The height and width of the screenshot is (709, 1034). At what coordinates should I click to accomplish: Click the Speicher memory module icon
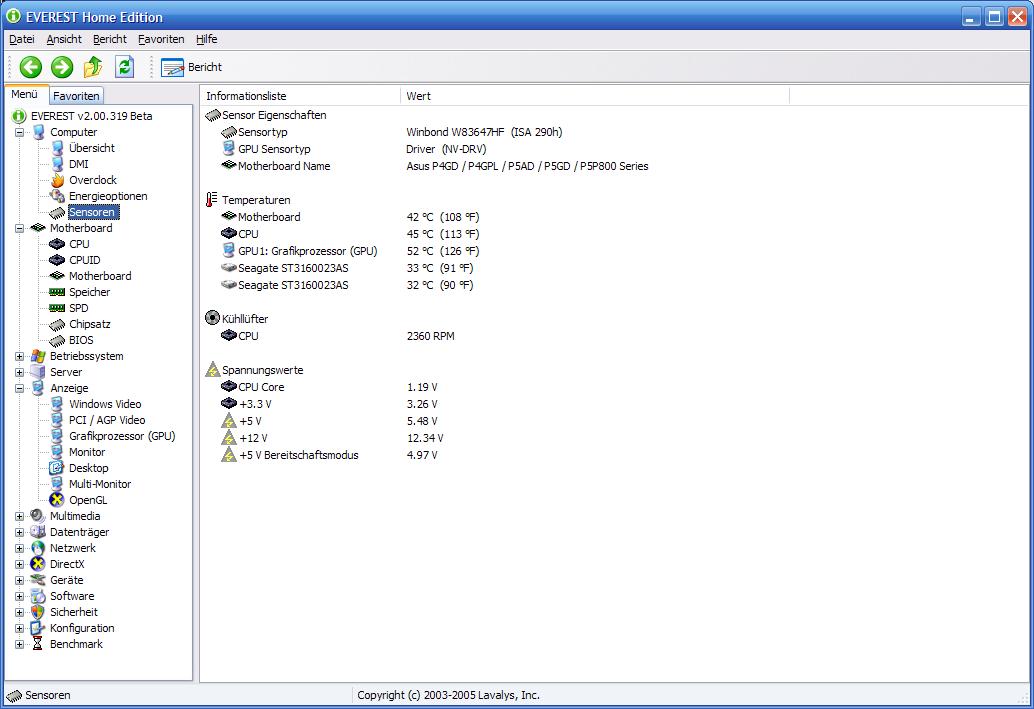pyautogui.click(x=57, y=292)
